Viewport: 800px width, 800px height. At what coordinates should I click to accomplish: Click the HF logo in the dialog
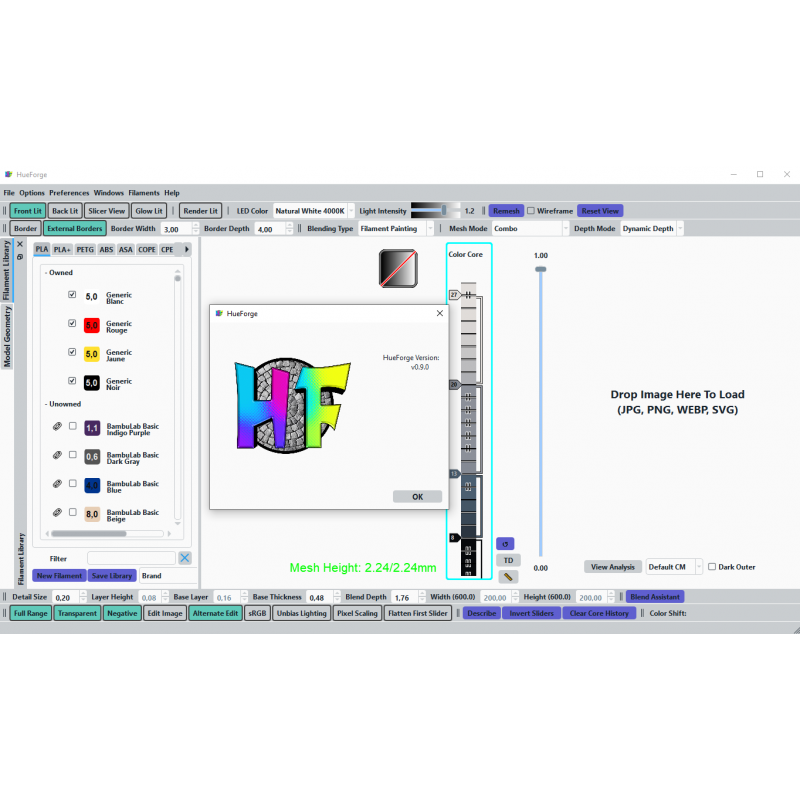[292, 405]
